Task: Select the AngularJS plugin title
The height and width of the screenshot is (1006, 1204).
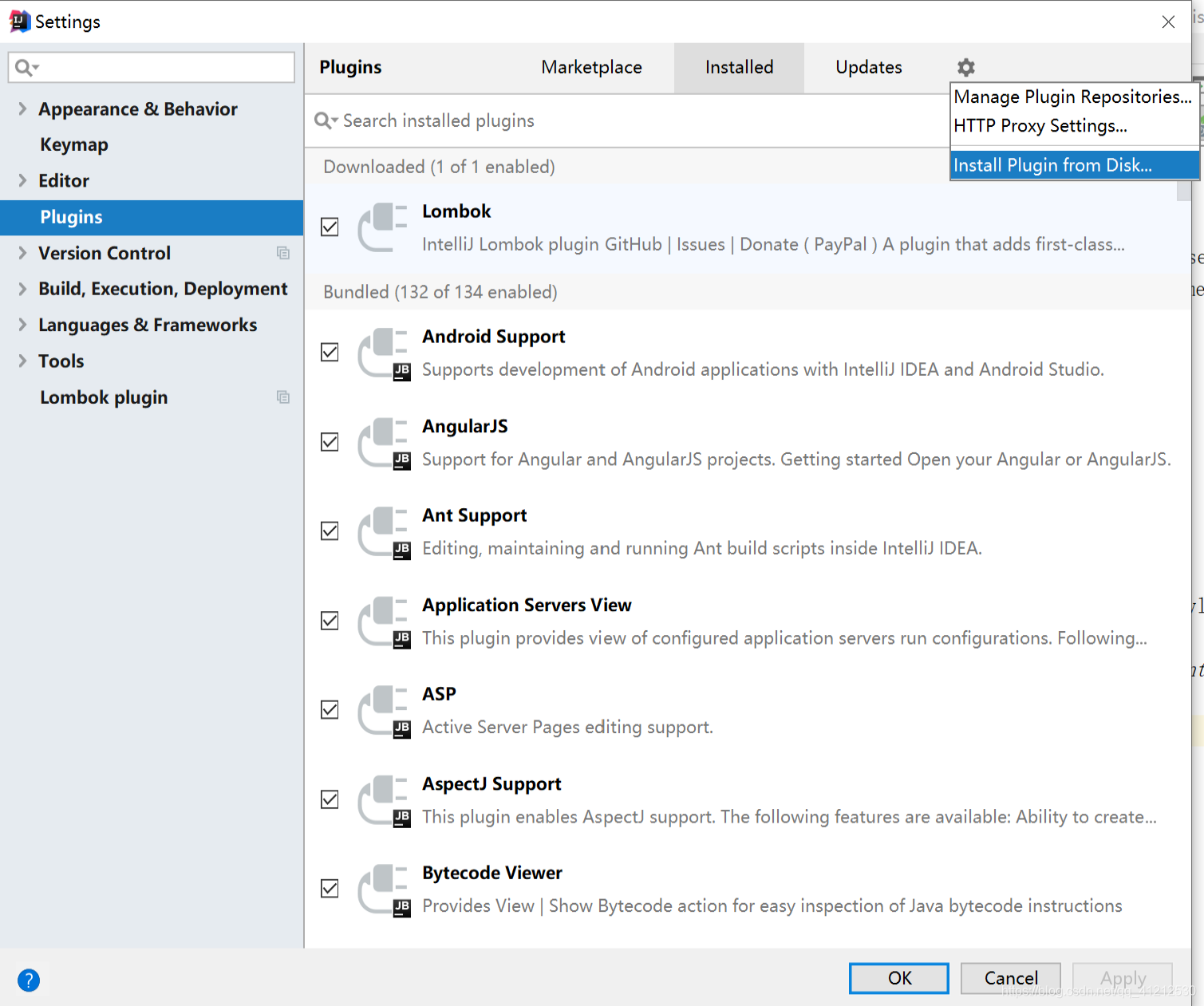Action: tap(465, 427)
